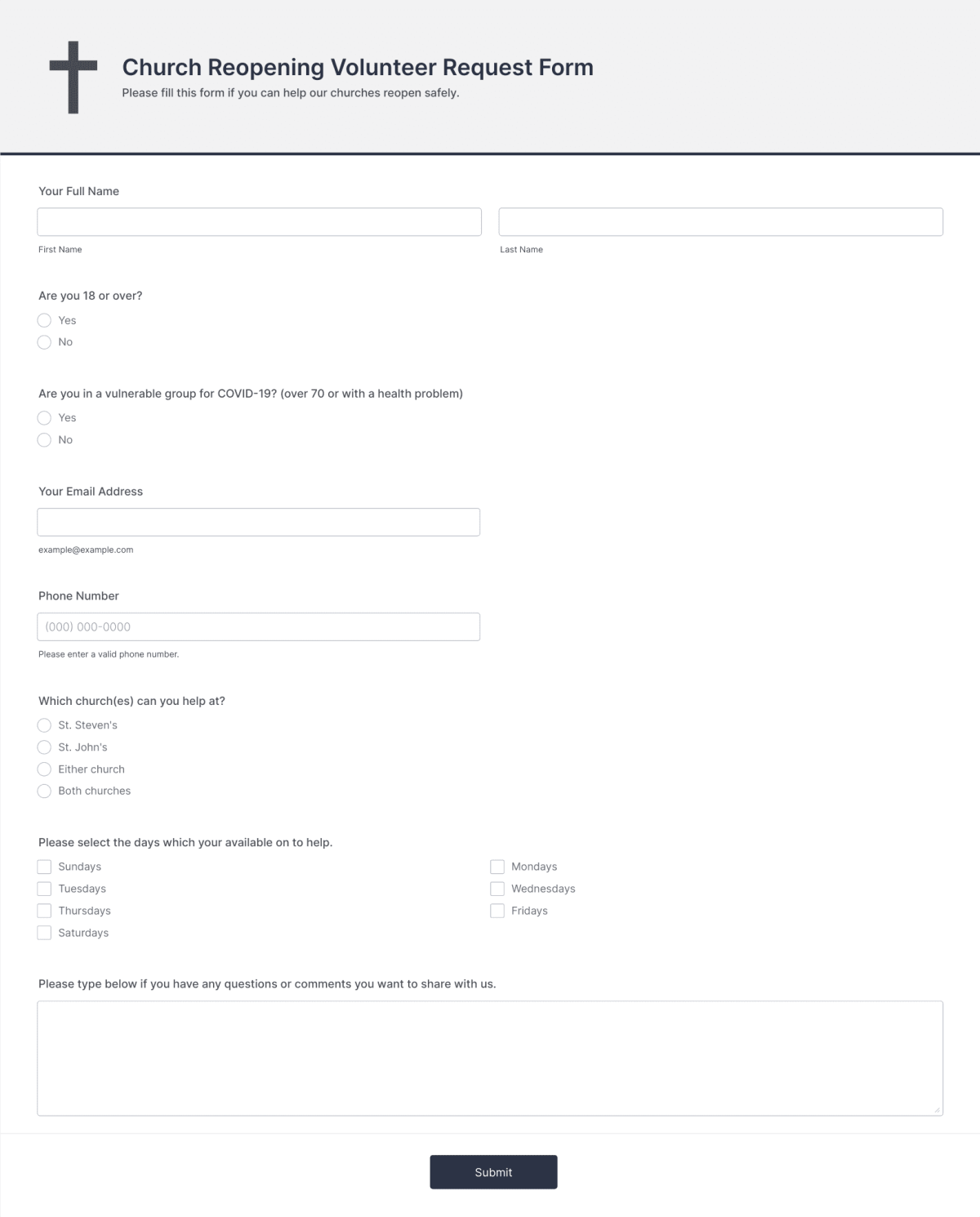Image resolution: width=980 pixels, height=1217 pixels.
Task: Enable the Thursdays checkbox
Action: [44, 910]
